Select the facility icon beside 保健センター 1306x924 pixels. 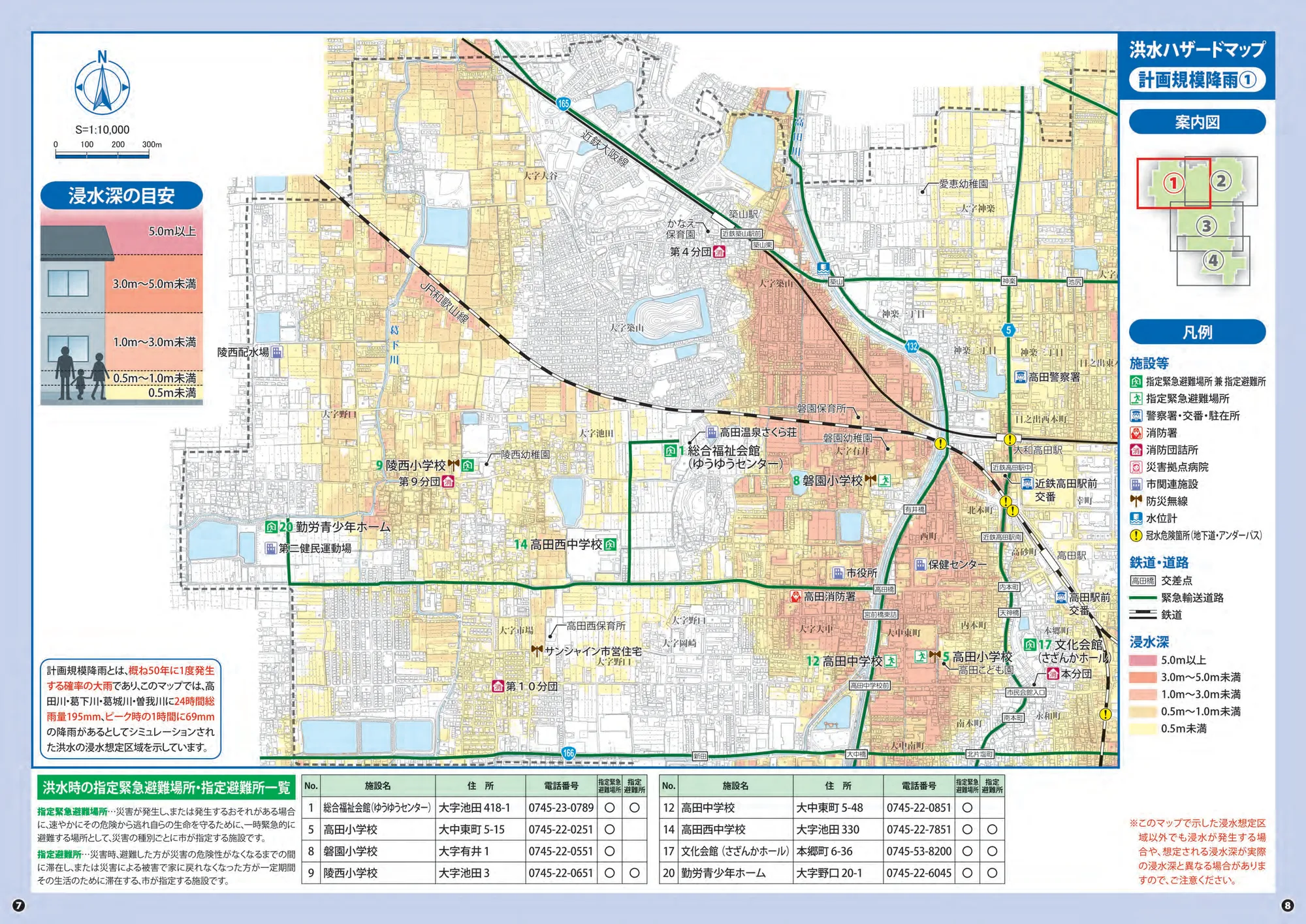tap(920, 564)
